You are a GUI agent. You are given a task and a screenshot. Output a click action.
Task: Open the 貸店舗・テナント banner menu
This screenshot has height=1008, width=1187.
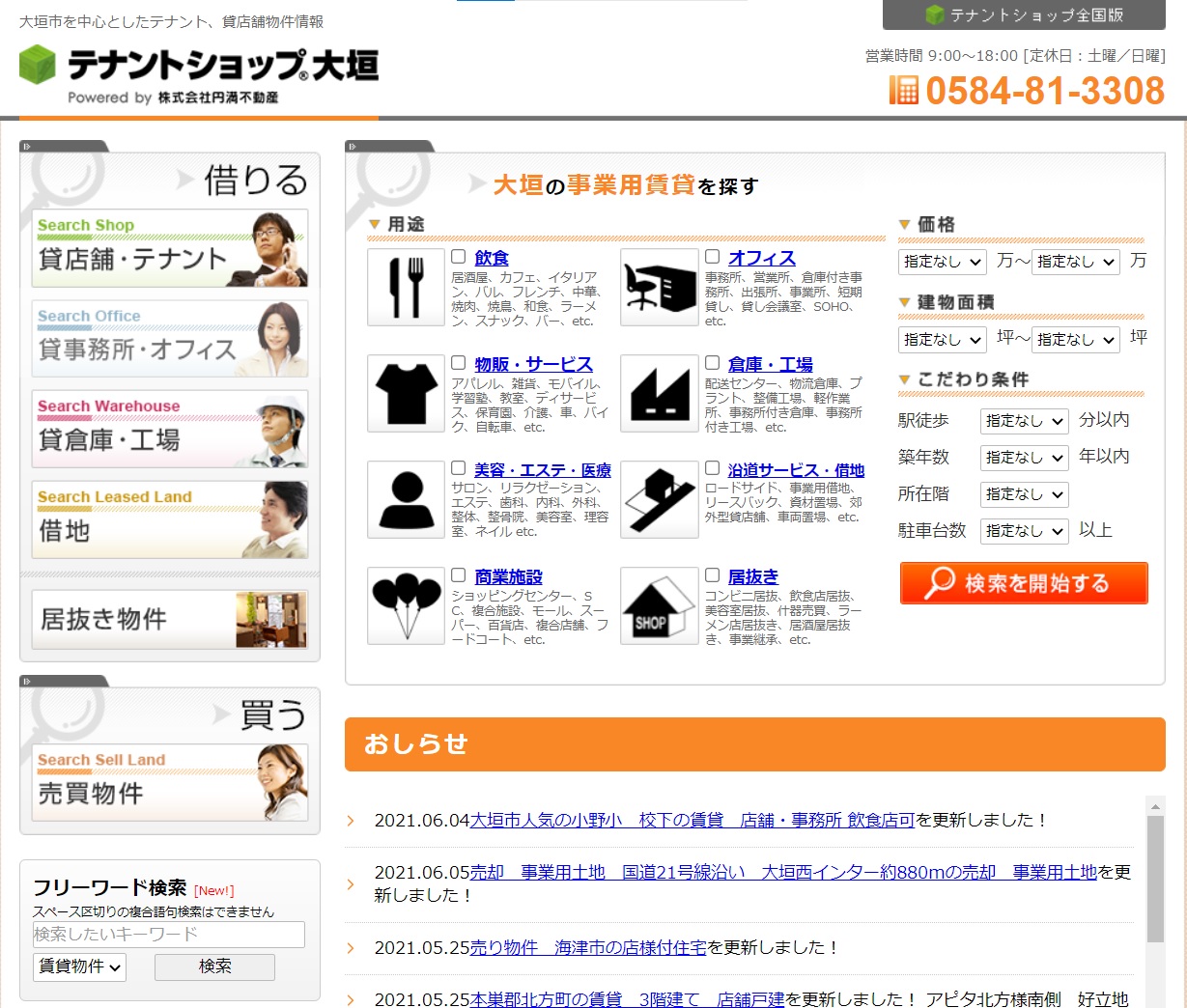point(170,249)
